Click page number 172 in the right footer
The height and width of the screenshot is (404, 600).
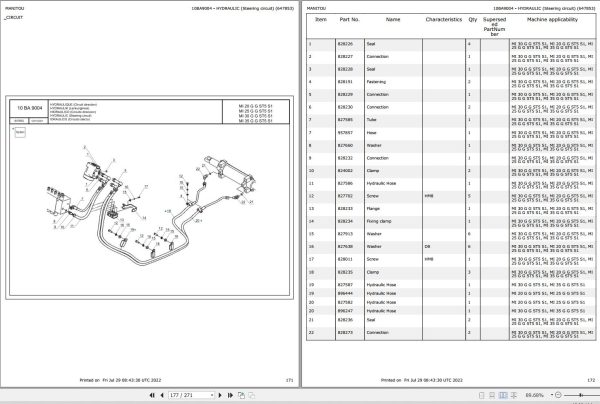[591, 380]
